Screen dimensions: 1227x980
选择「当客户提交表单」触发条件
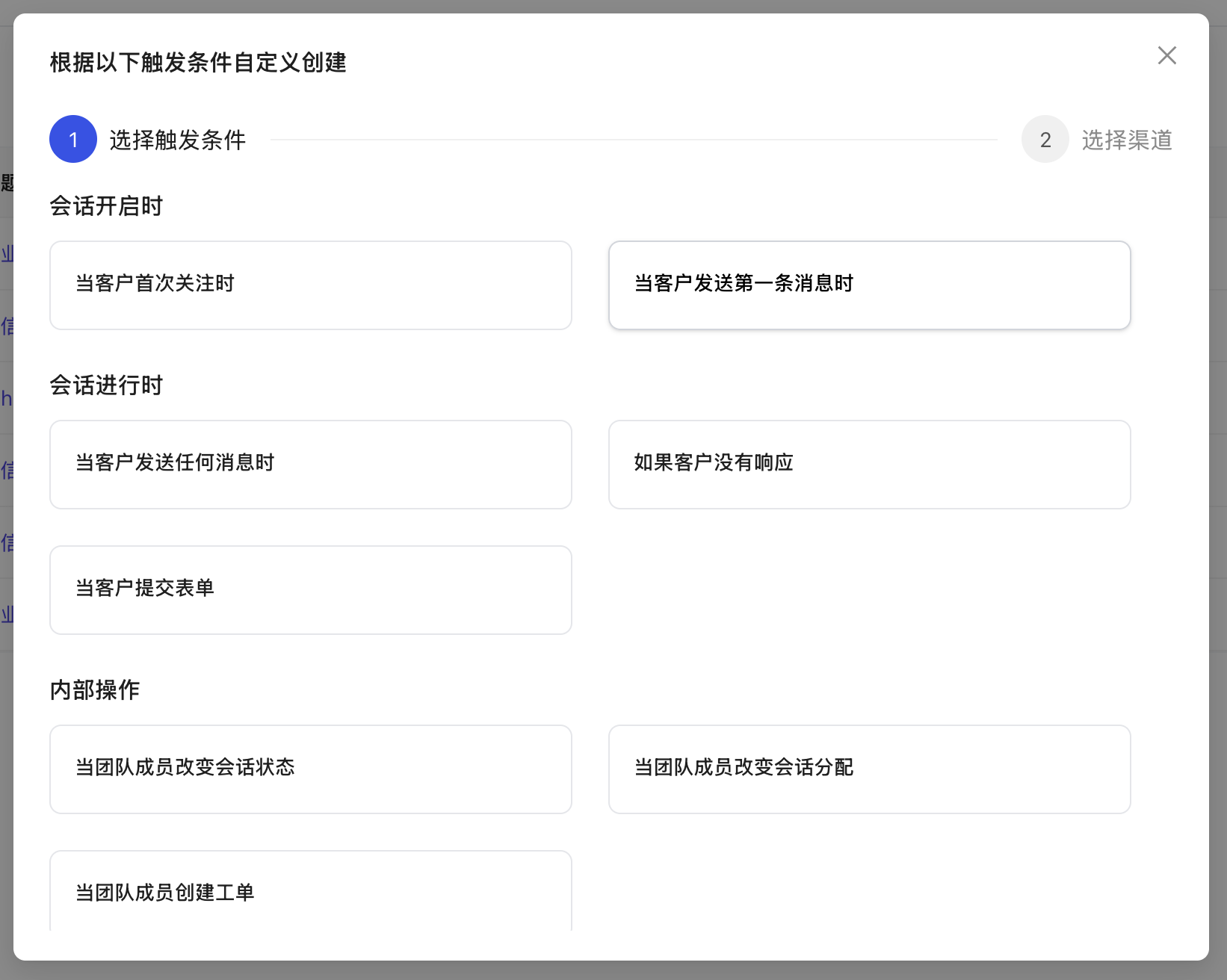tap(310, 589)
